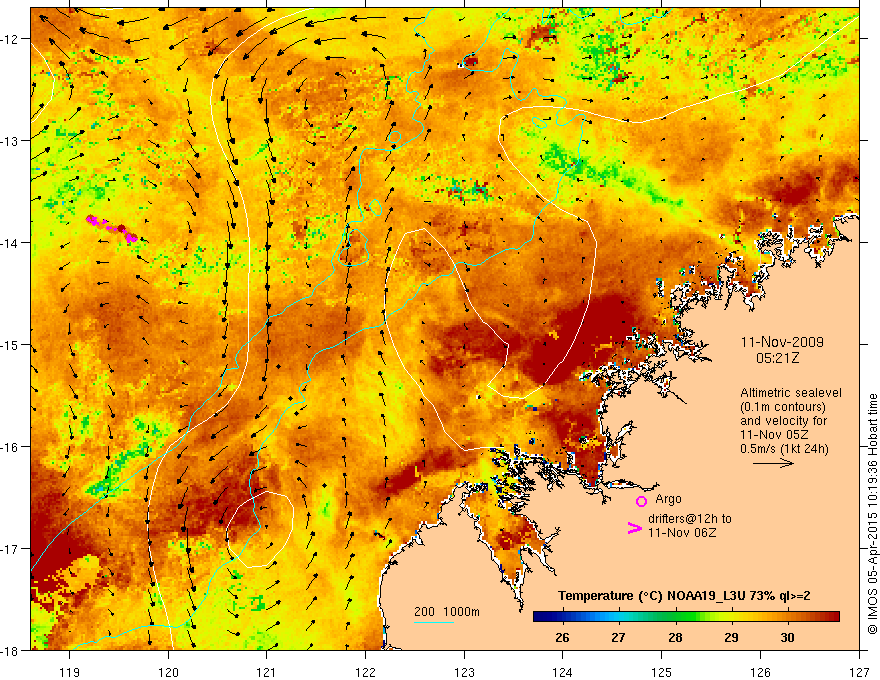Click longitude axis label 124

tap(563, 672)
